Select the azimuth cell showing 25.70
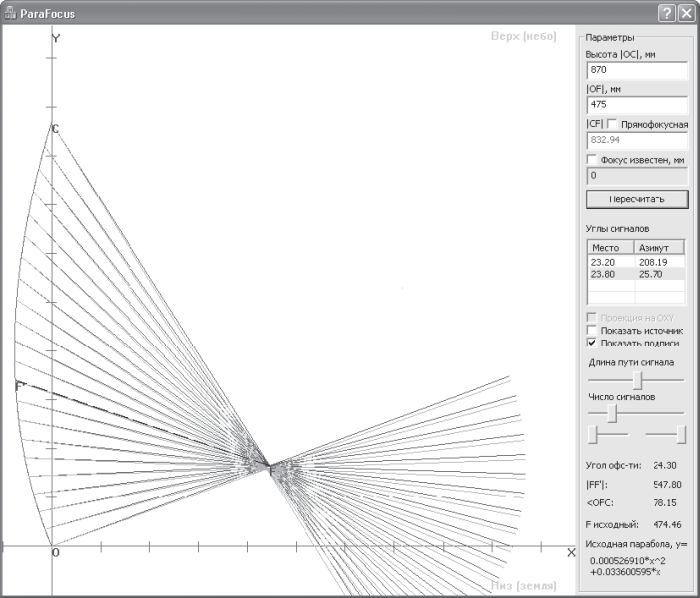This screenshot has height=598, width=700. 660,274
